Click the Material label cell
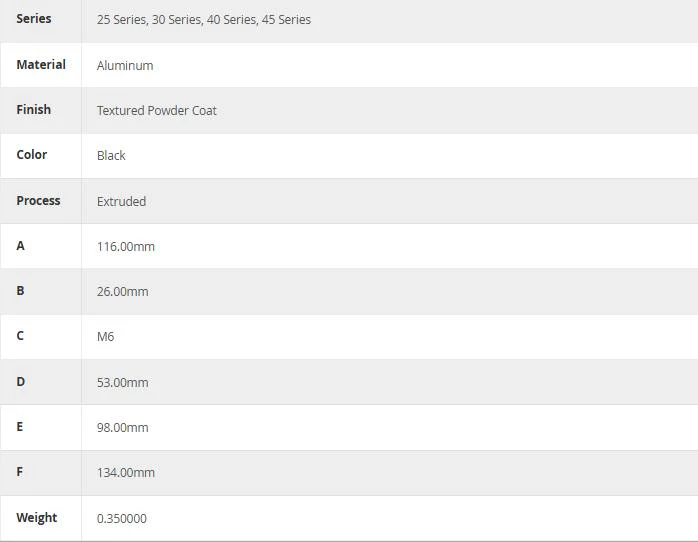Viewport: 698px width, 542px height. pos(41,65)
